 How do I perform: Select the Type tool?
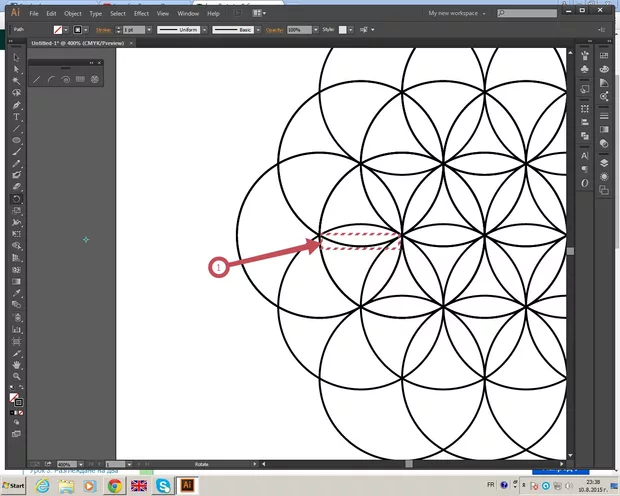click(x=17, y=117)
